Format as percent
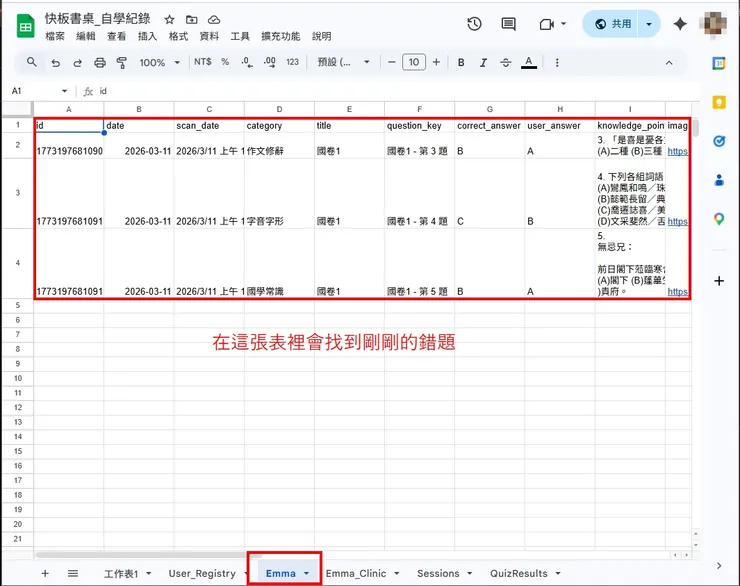The image size is (740, 586). click(225, 62)
